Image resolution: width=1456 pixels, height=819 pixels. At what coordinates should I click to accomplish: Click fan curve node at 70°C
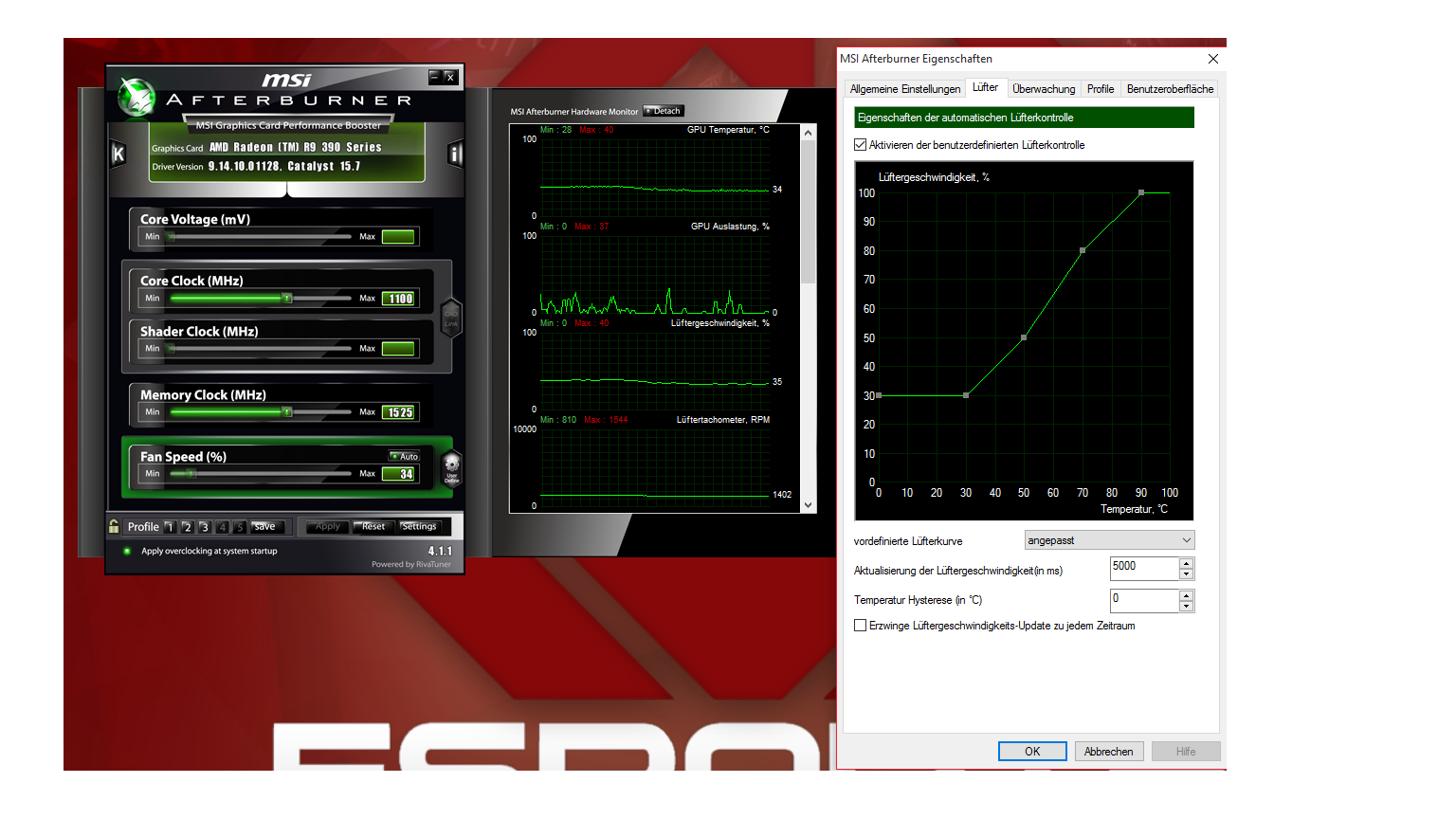pos(1083,250)
